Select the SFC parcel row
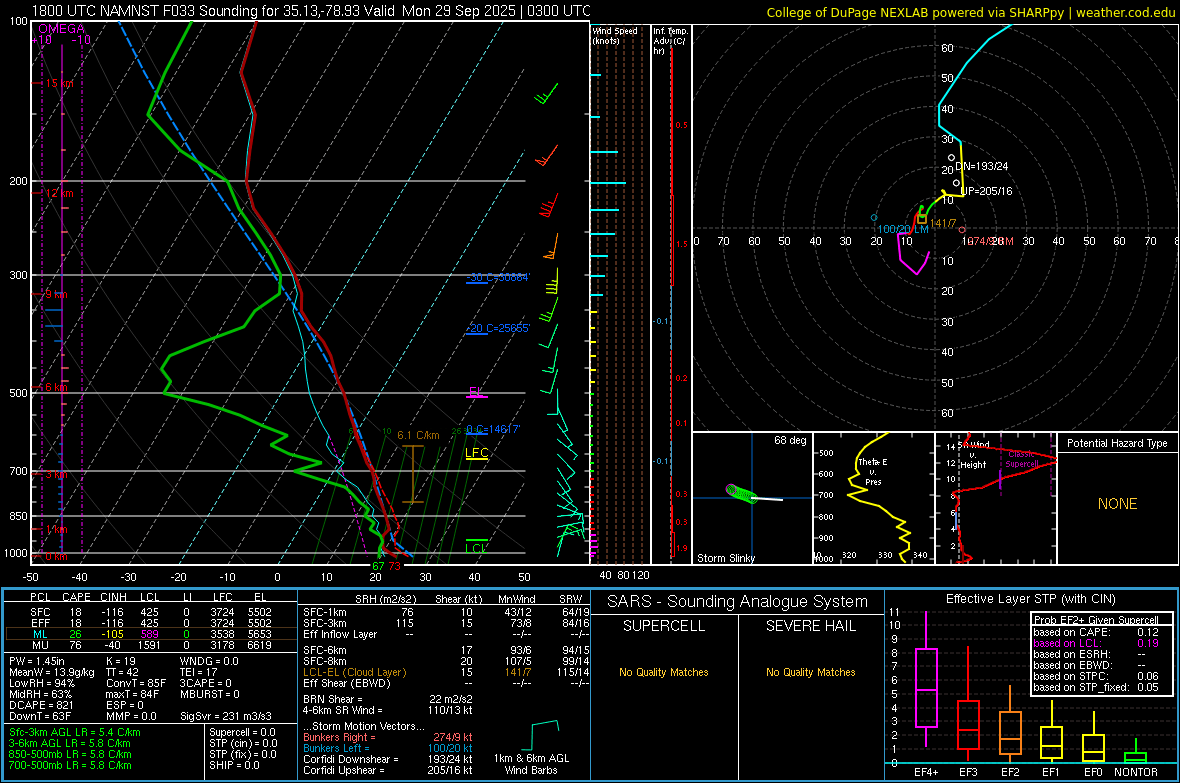The image size is (1180, 783). tap(151, 612)
